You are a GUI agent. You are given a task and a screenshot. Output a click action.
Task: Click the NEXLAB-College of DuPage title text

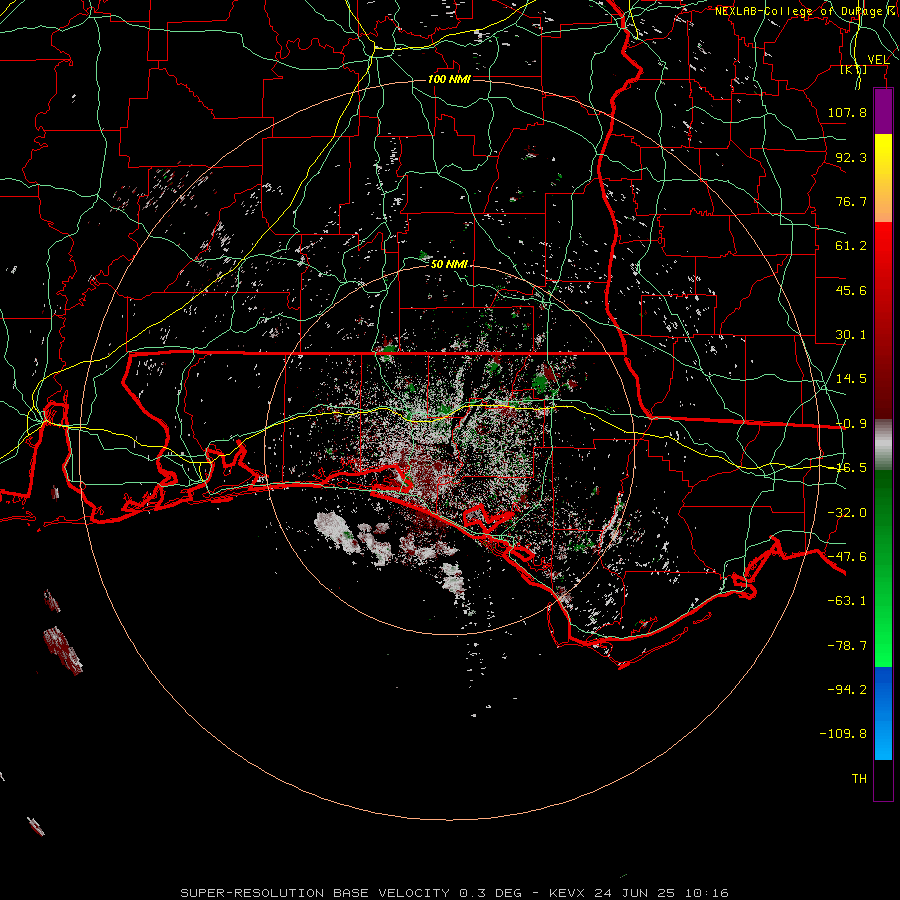click(x=803, y=11)
